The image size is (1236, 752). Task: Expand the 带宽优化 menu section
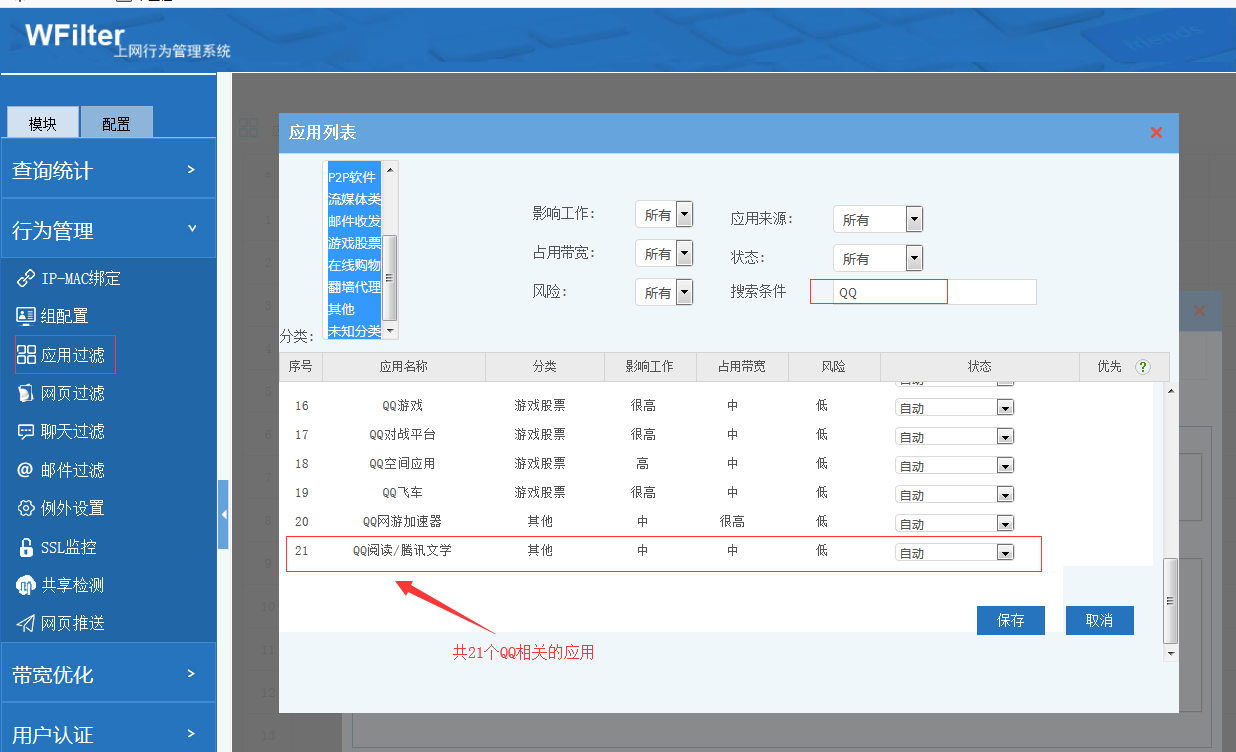(108, 674)
